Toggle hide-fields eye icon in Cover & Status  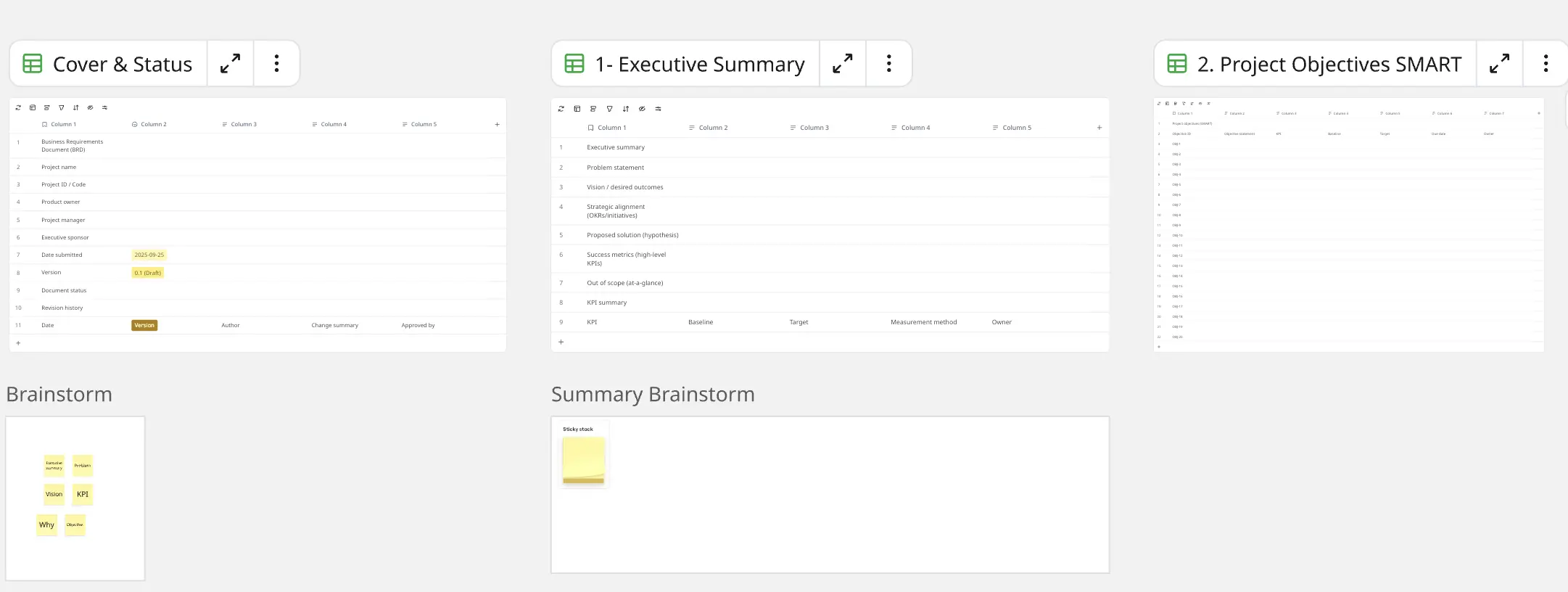coord(90,107)
